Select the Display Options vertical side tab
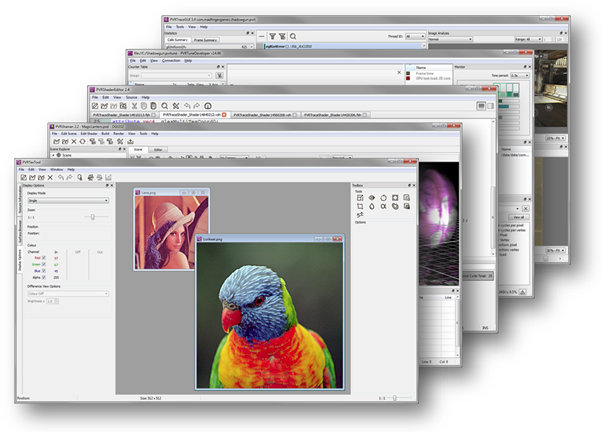This screenshot has height=432, width=602. (x=20, y=260)
